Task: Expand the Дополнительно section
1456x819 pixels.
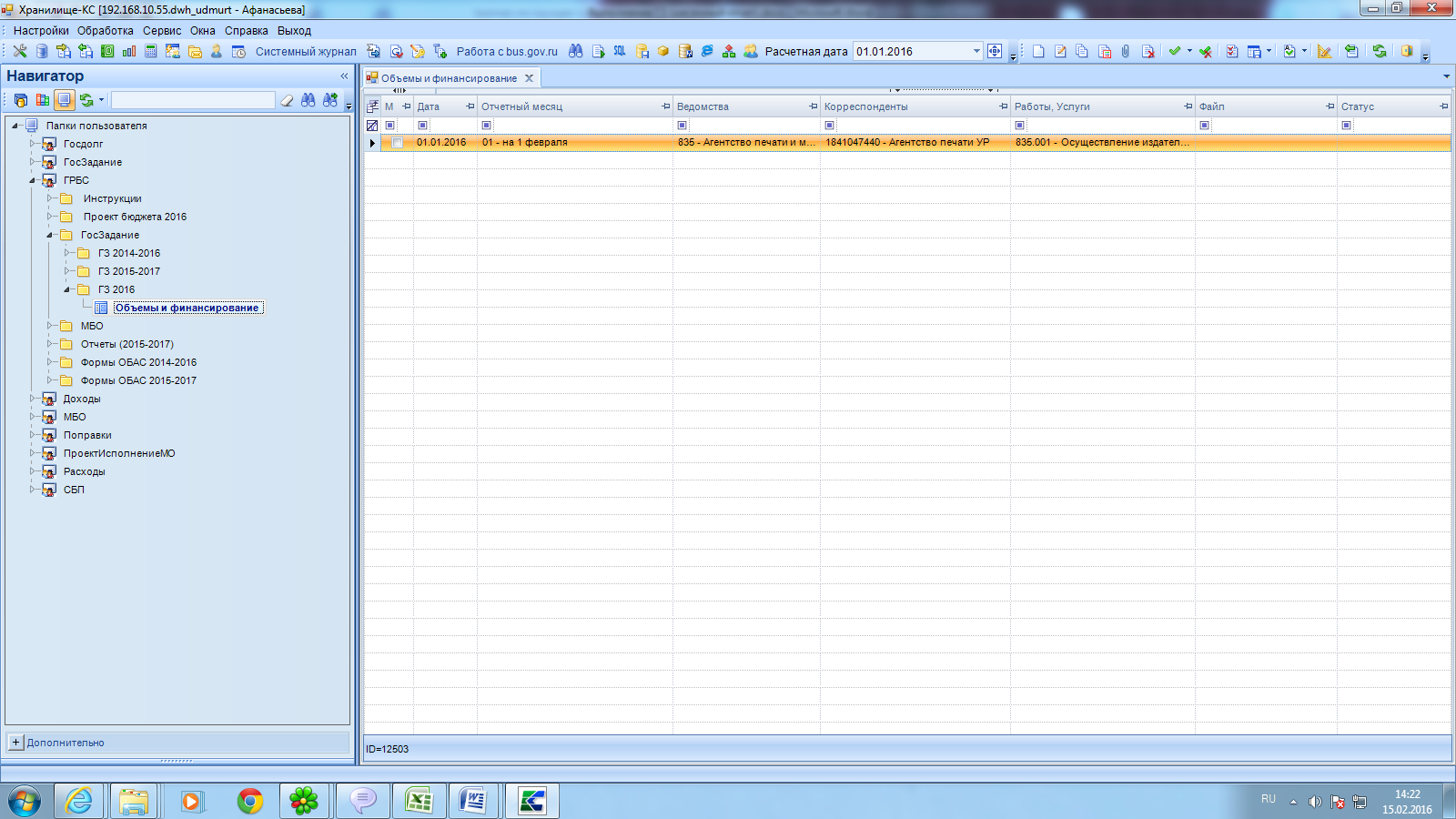Action: (15, 743)
